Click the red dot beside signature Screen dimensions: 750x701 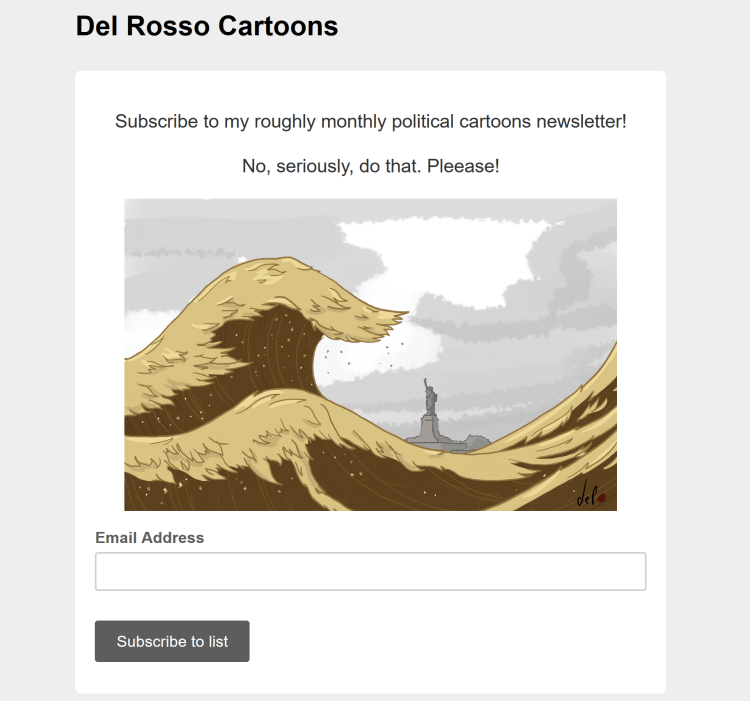[x=601, y=496]
